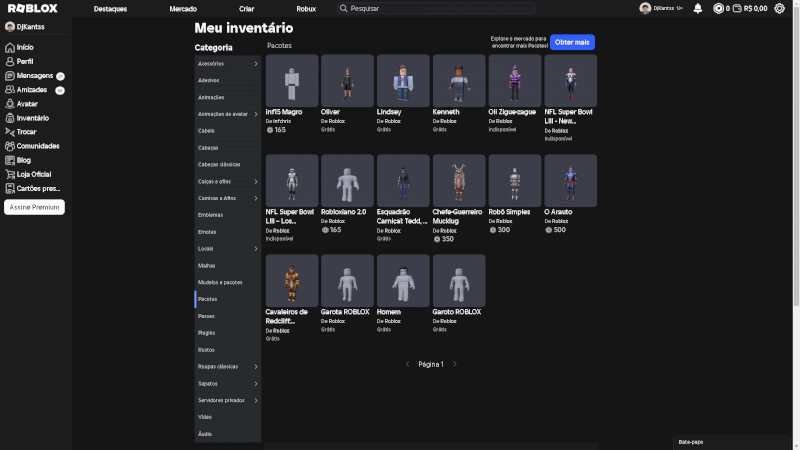The image size is (800, 450).
Task: Open the Chefe-Guerreiro Mucklug bundle thumbnail
Action: pyautogui.click(x=459, y=180)
